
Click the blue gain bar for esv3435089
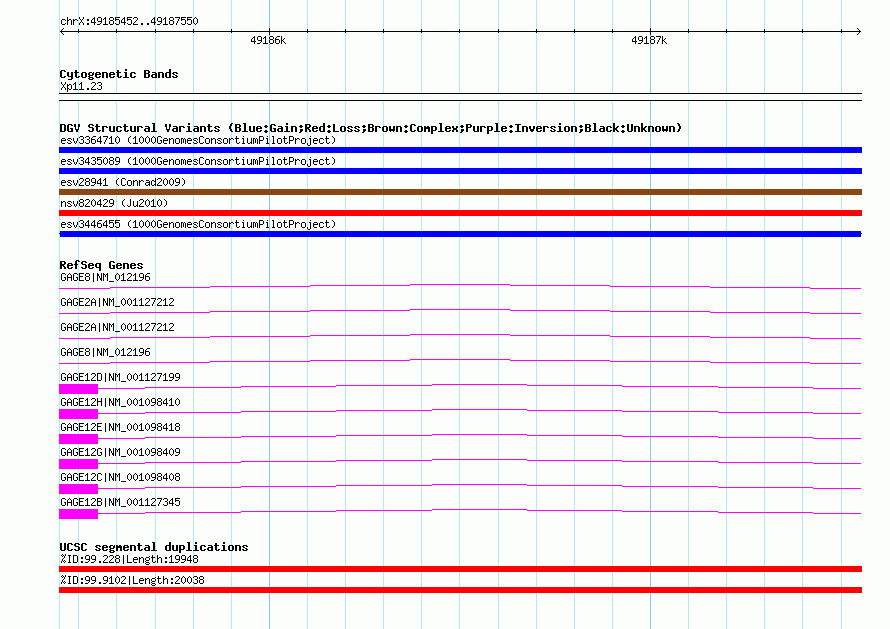[460, 171]
